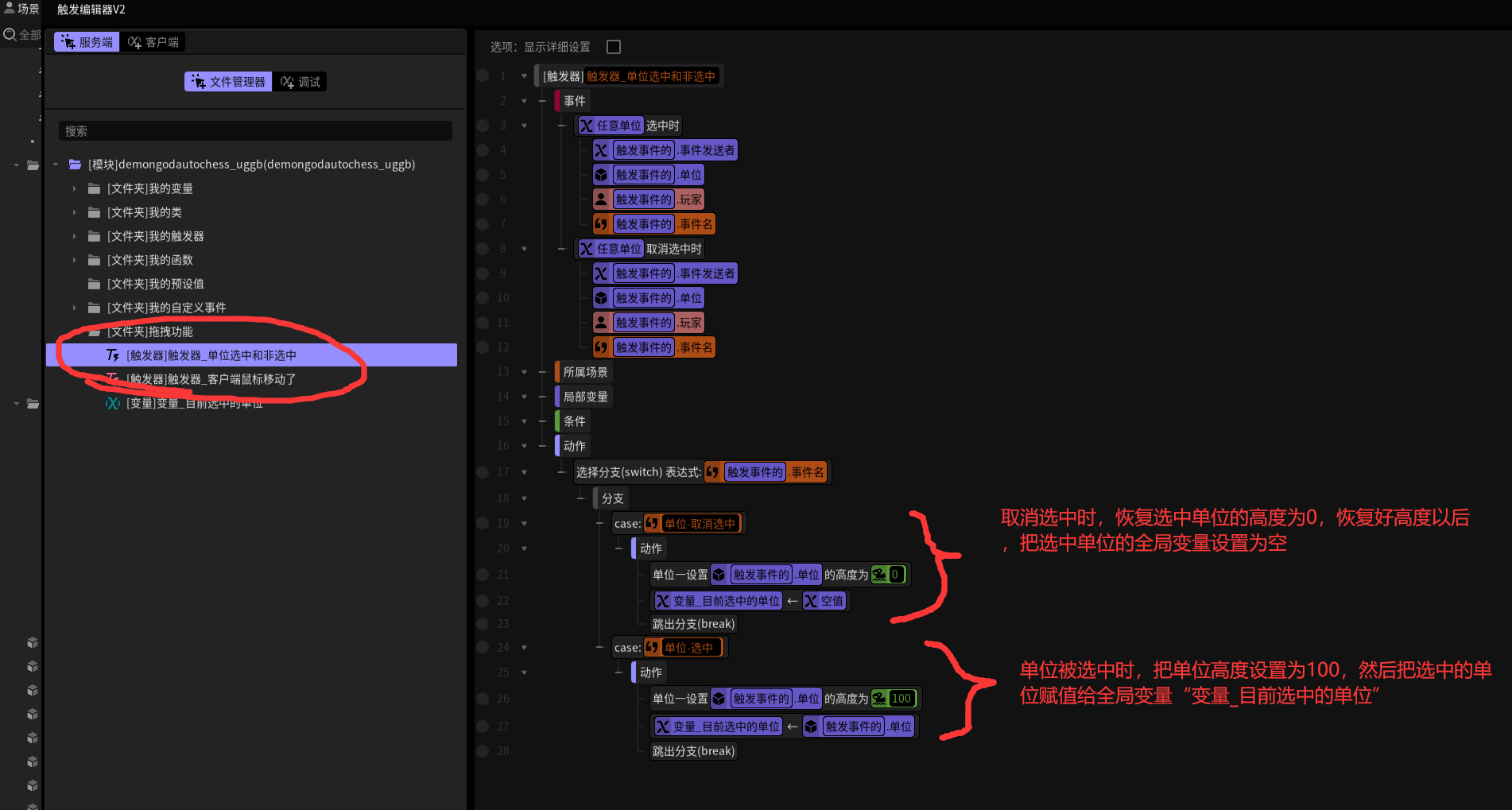Click the 局部变量 section label
Screen dimensions: 1512x810
pos(586,397)
